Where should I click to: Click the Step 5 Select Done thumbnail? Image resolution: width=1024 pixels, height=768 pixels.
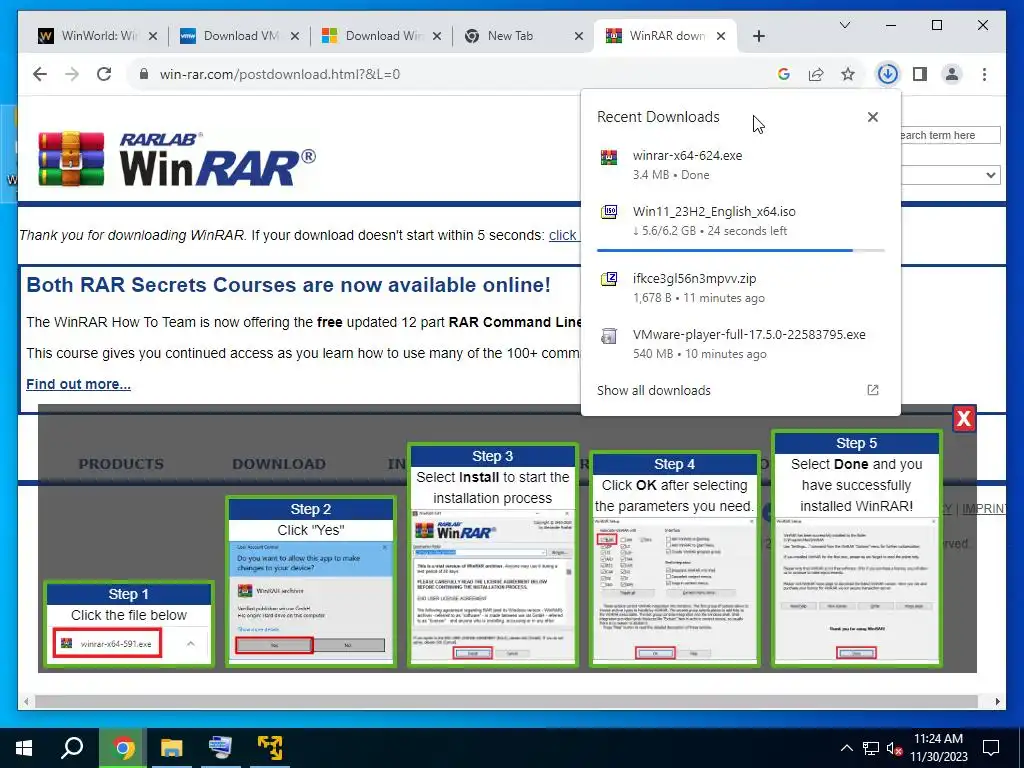tap(856, 549)
